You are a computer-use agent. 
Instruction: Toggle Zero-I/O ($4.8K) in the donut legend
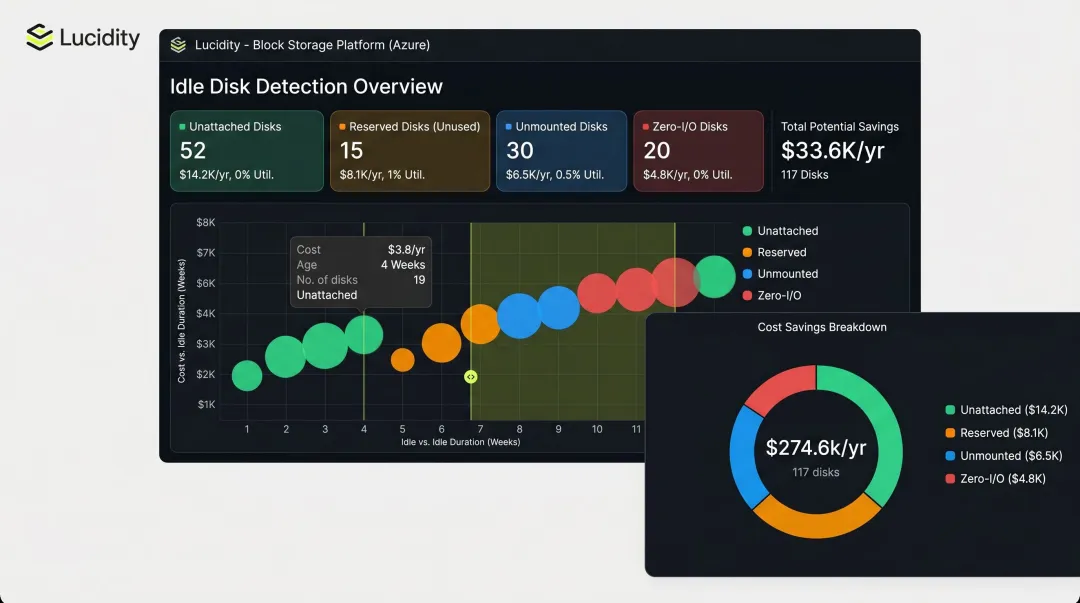(x=995, y=478)
